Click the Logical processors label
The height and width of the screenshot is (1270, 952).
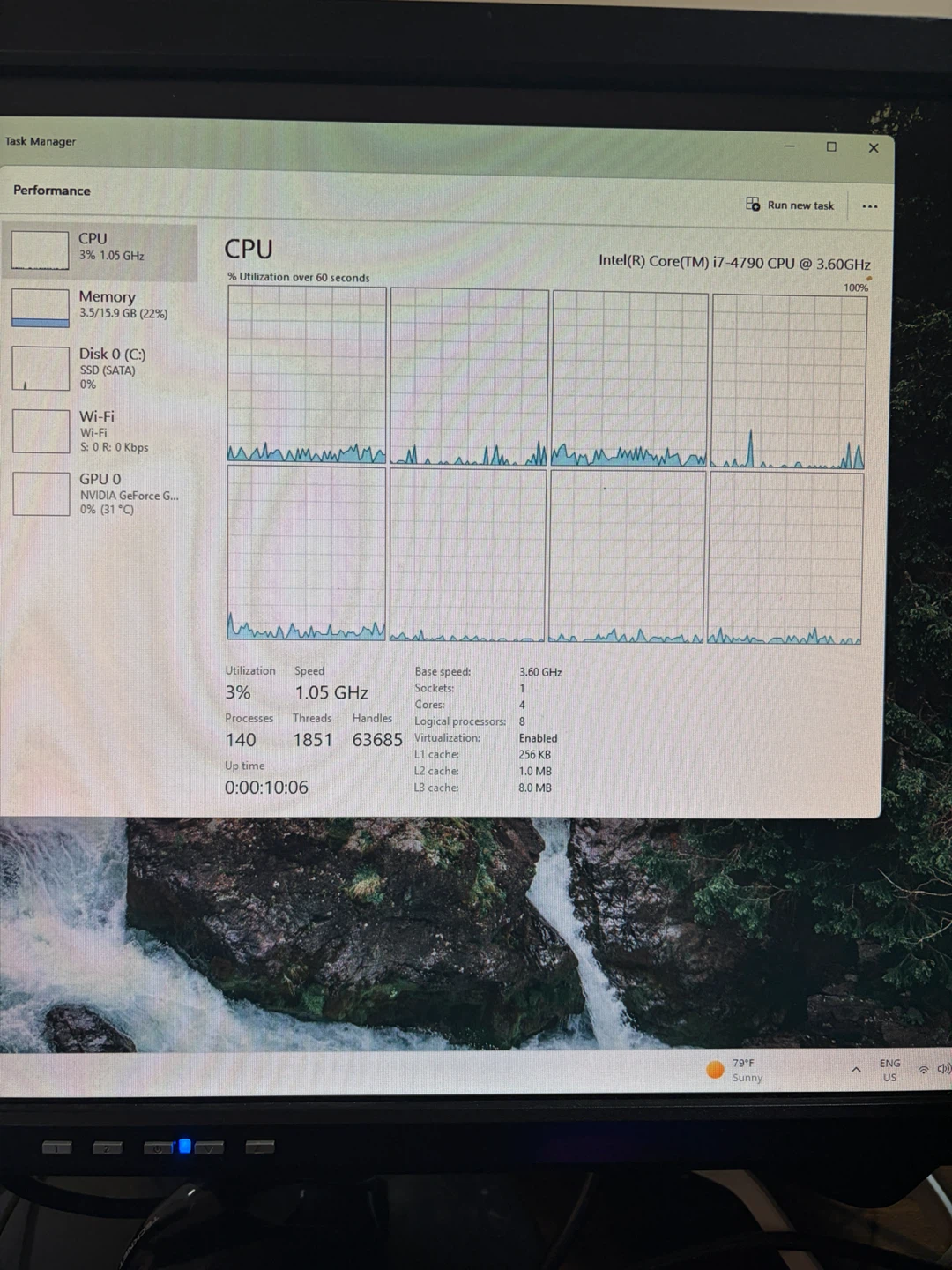point(460,721)
